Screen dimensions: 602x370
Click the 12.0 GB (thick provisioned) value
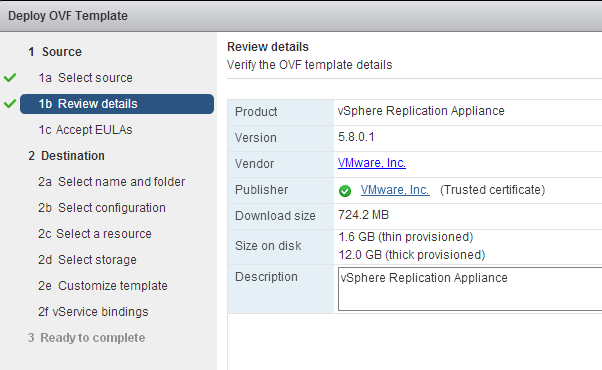click(412, 255)
